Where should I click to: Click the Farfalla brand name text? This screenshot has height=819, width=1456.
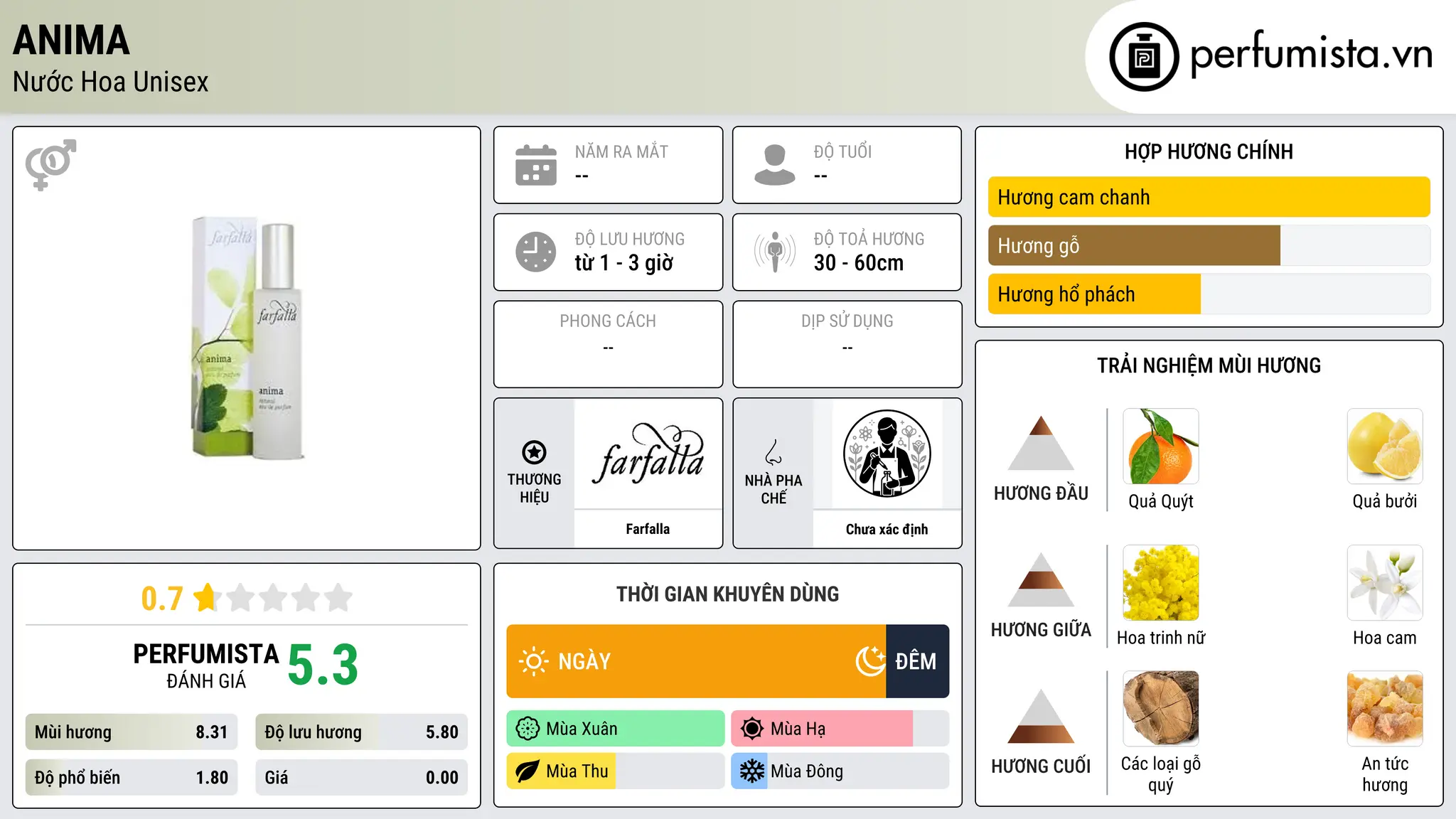point(648,529)
